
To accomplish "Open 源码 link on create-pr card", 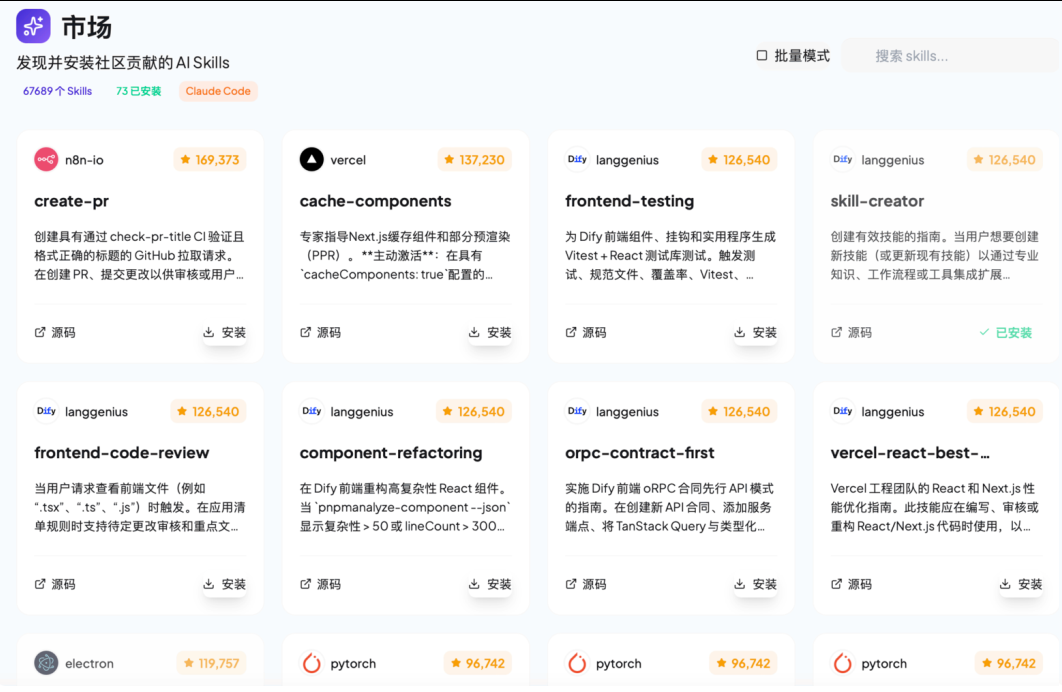I will coord(56,332).
